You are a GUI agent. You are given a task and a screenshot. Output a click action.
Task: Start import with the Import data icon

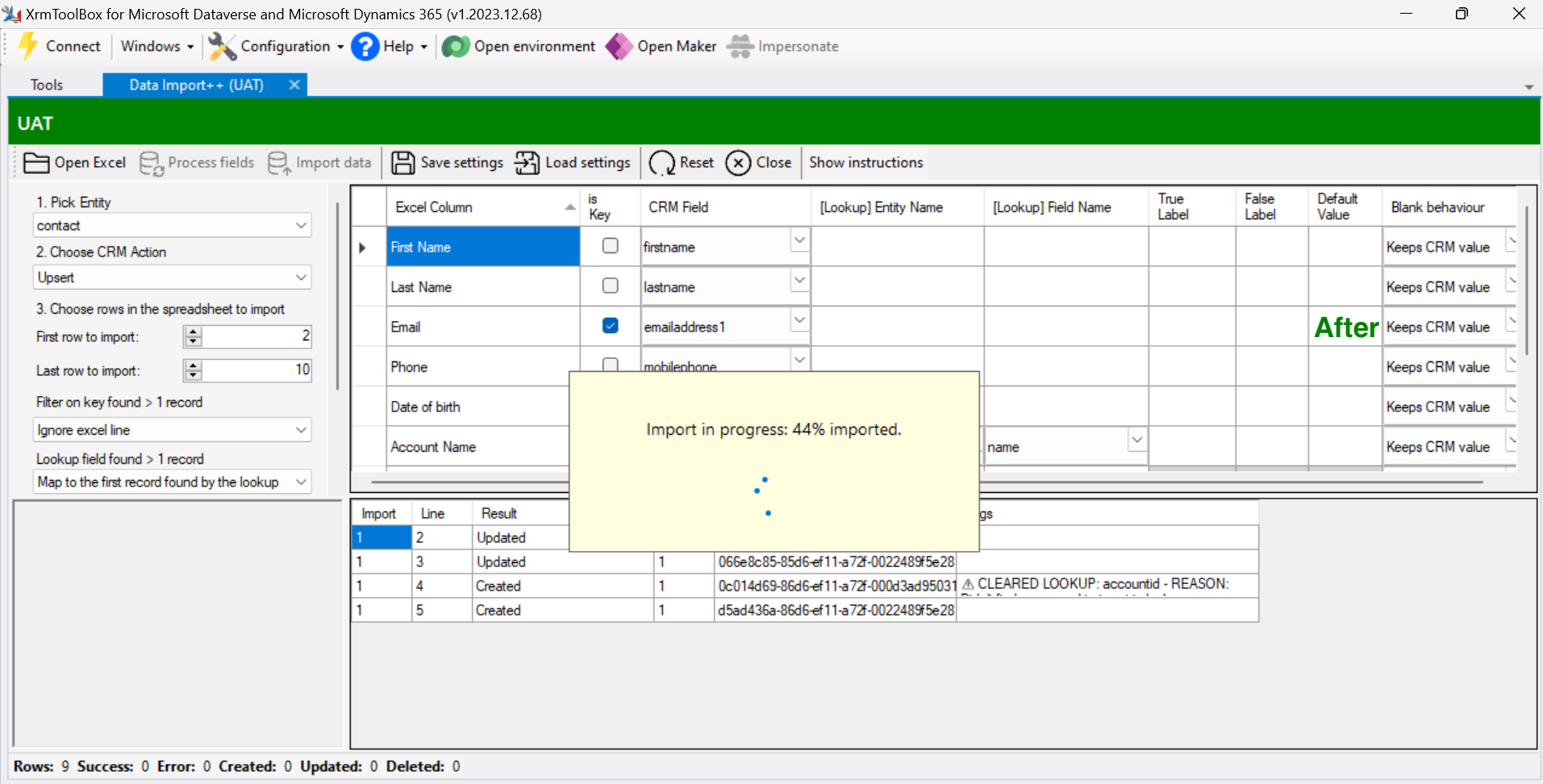(x=278, y=162)
